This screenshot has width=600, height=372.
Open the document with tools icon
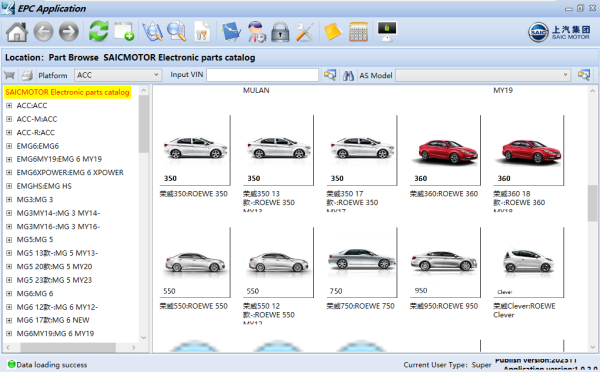tap(202, 32)
